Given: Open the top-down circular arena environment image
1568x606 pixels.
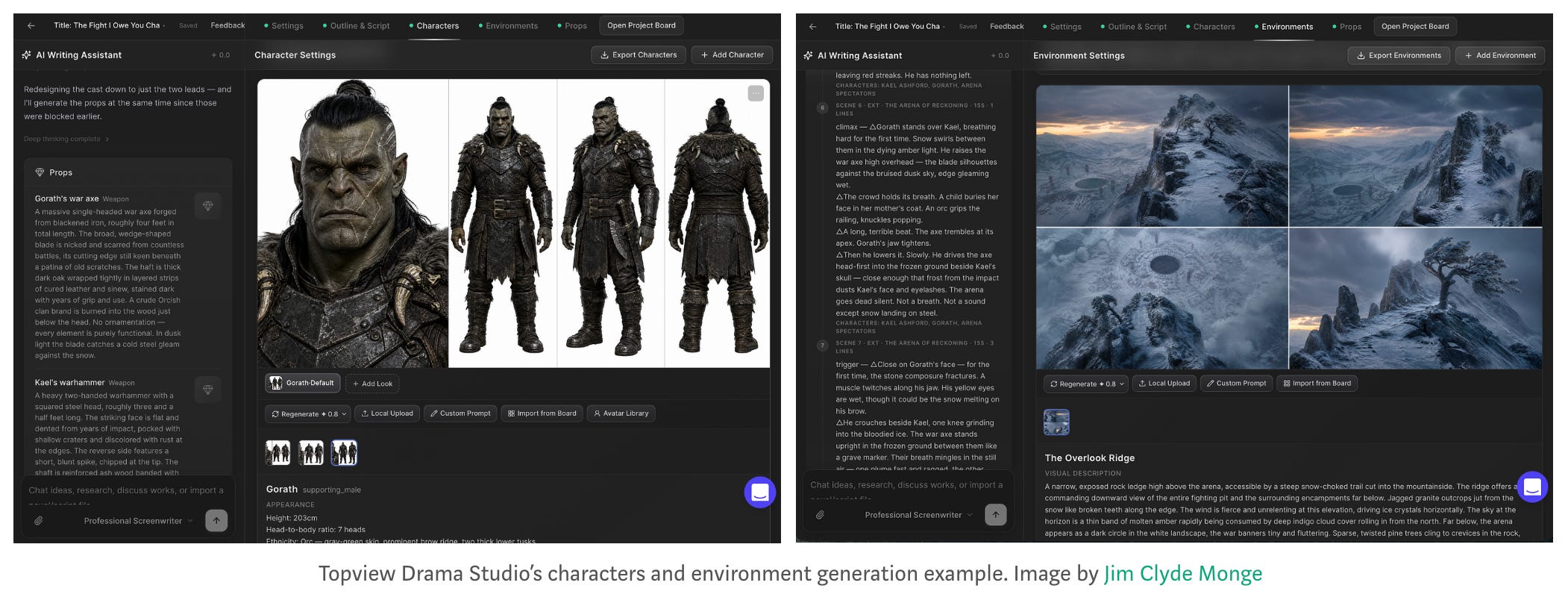Looking at the screenshot, I should 1162,299.
